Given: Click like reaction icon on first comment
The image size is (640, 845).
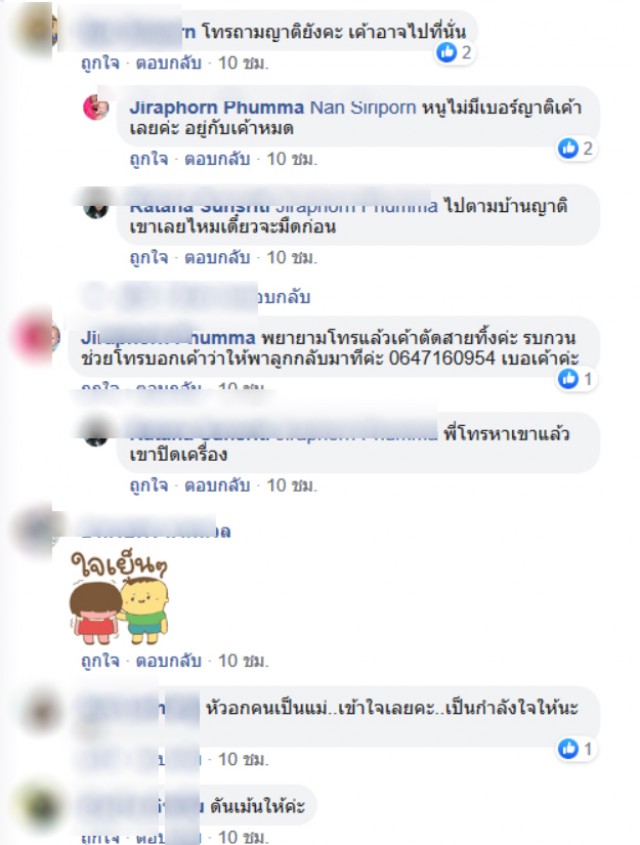Looking at the screenshot, I should coord(446,52).
